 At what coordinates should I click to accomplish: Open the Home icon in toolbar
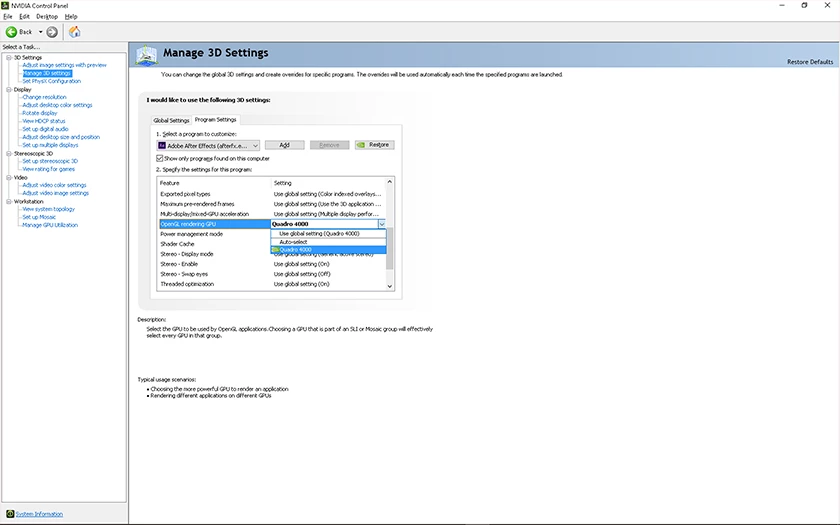[74, 32]
